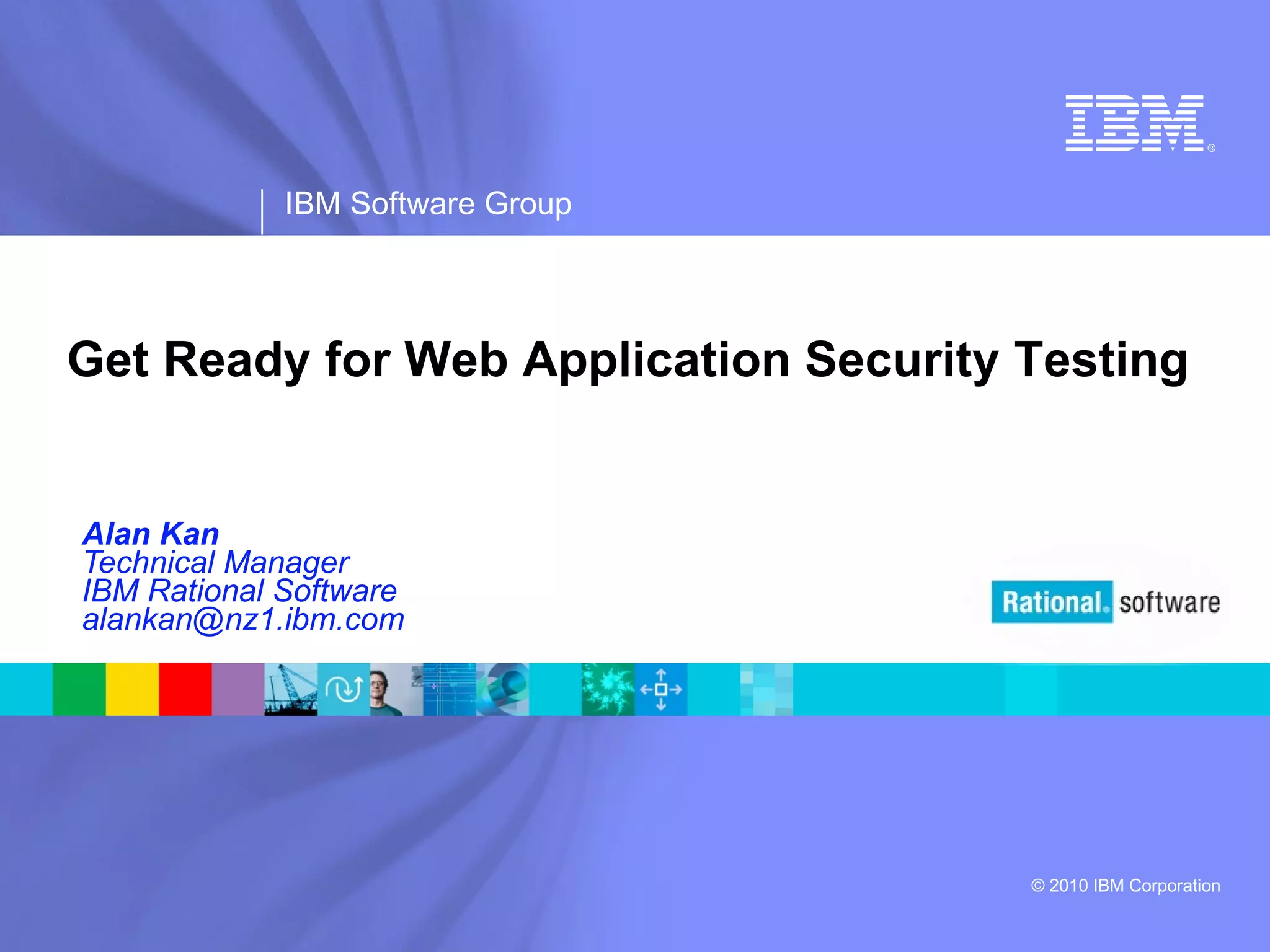Screen dimensions: 1270x952
Task: Click the Technical Manager job title line
Action: [x=216, y=562]
